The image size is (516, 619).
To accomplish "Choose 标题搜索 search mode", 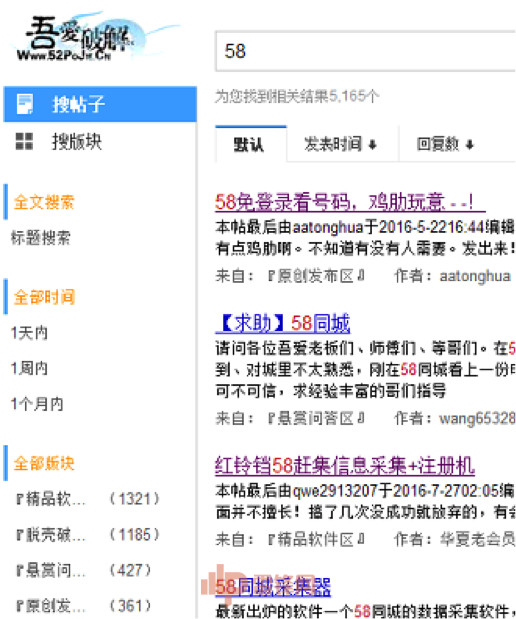I will click(x=41, y=238).
